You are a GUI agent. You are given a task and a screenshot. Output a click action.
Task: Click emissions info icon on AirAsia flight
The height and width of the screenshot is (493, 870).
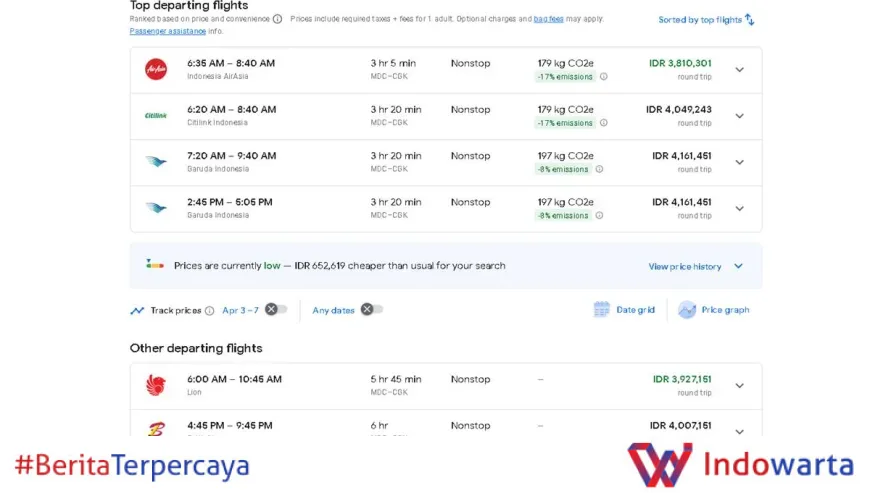pyautogui.click(x=603, y=77)
